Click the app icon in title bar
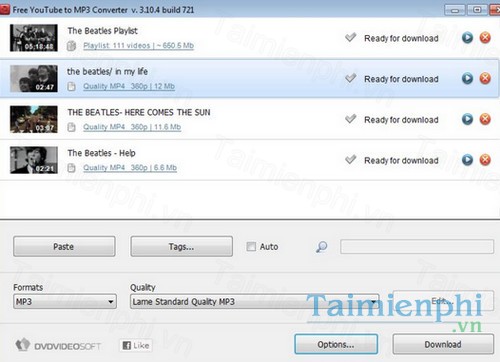 point(4,10)
